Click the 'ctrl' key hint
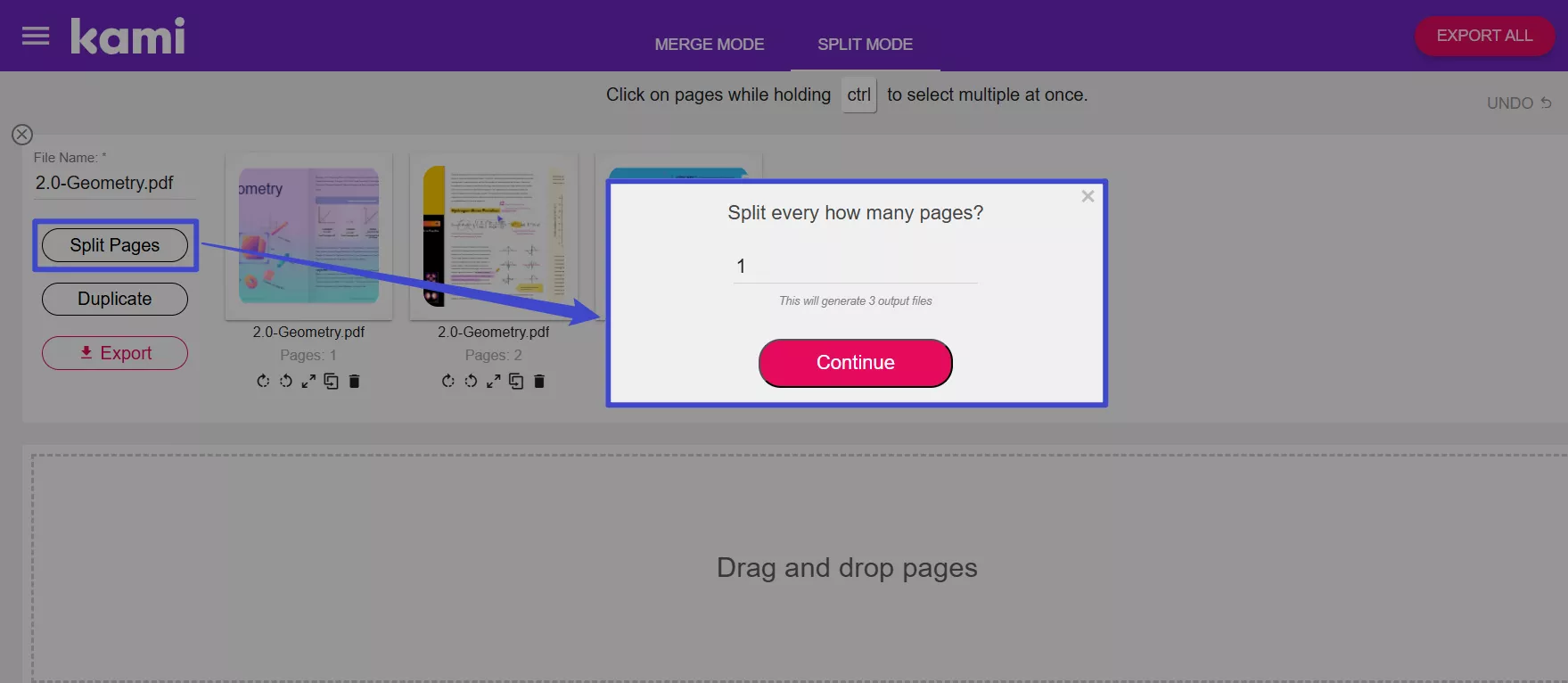This screenshot has width=1568, height=683. click(859, 95)
